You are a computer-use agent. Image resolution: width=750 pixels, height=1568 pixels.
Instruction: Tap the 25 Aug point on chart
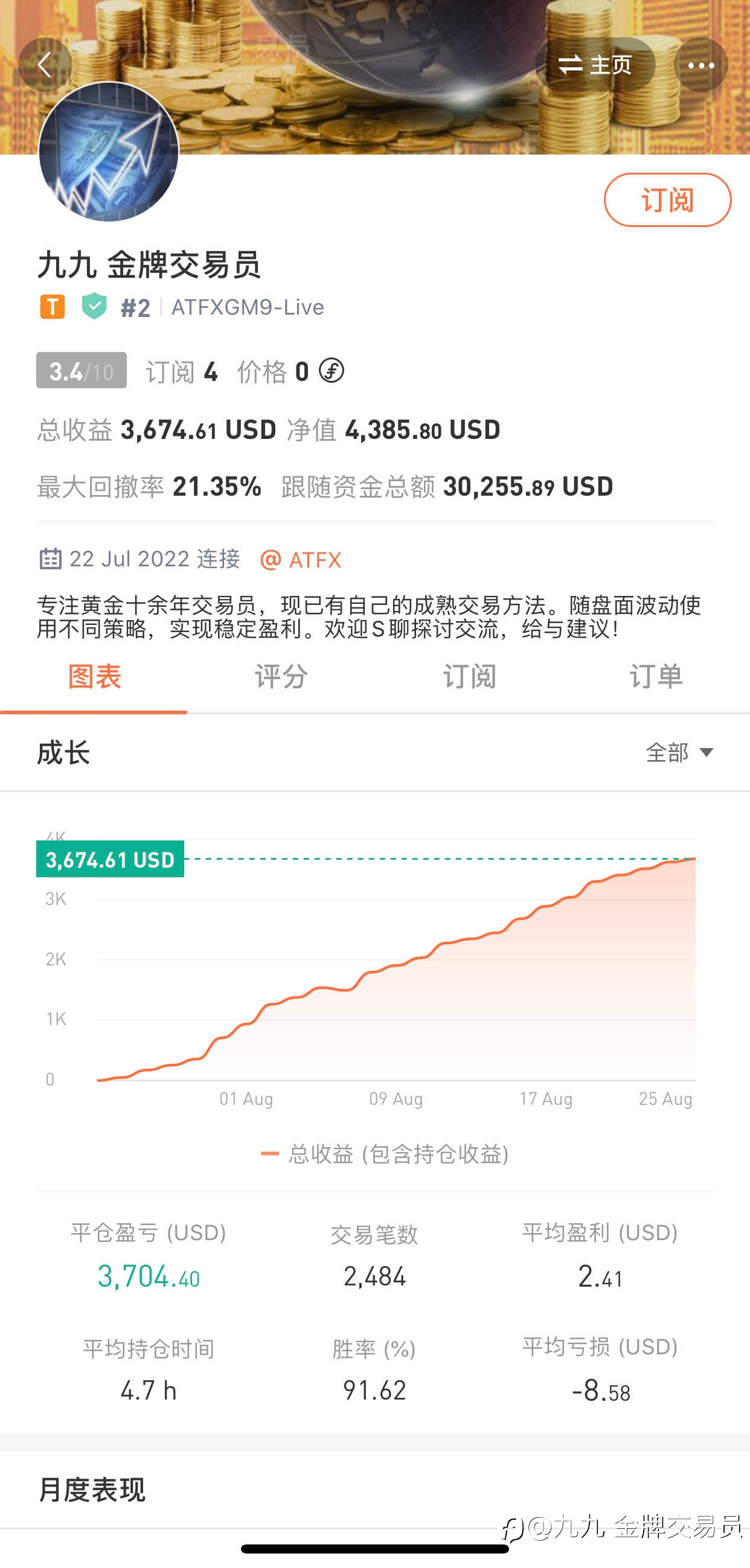[x=665, y=1098]
